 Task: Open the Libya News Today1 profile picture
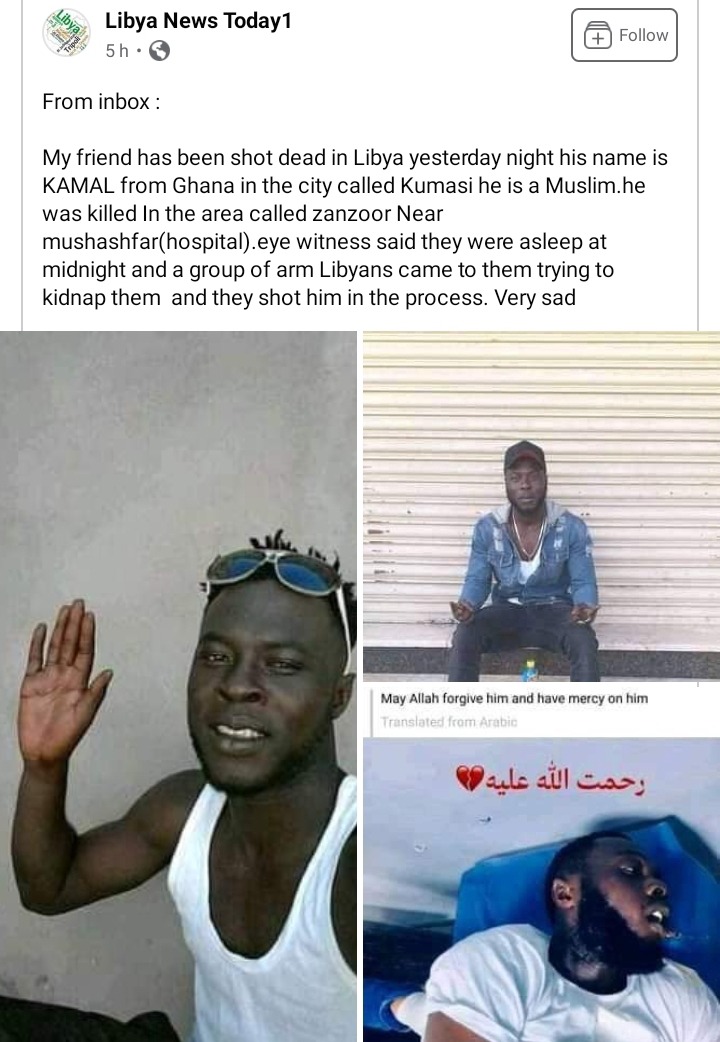pos(66,33)
